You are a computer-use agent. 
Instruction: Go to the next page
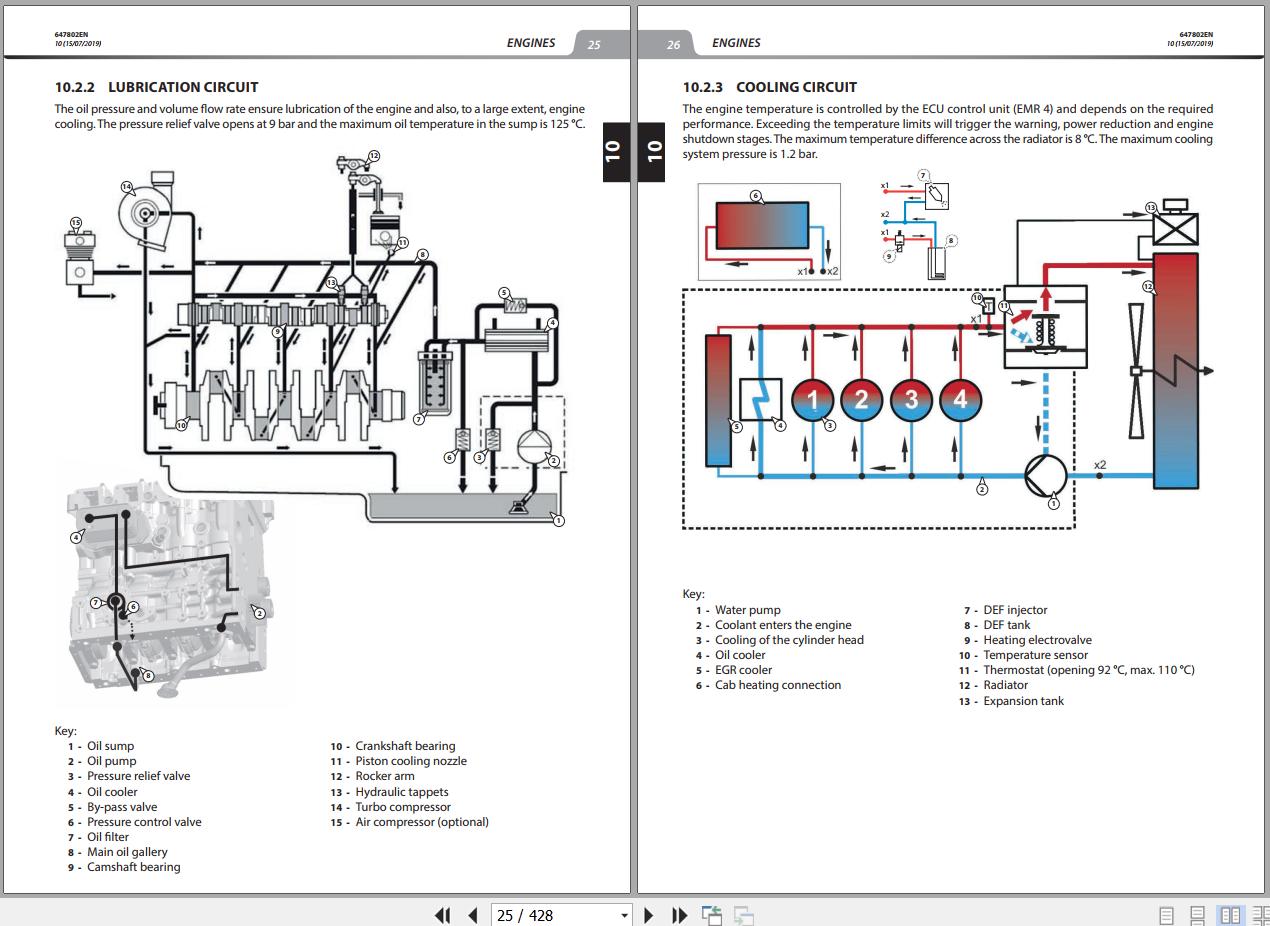click(x=648, y=915)
